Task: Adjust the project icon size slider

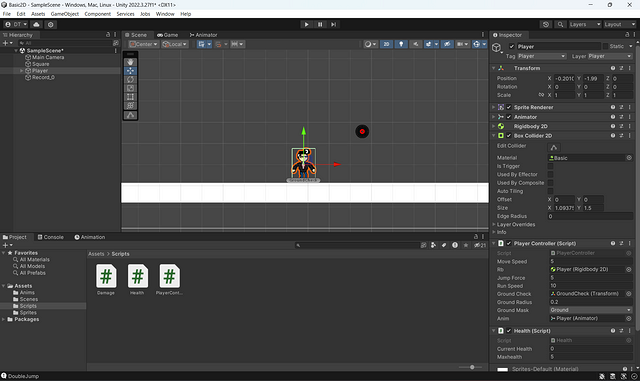Action: (472, 367)
